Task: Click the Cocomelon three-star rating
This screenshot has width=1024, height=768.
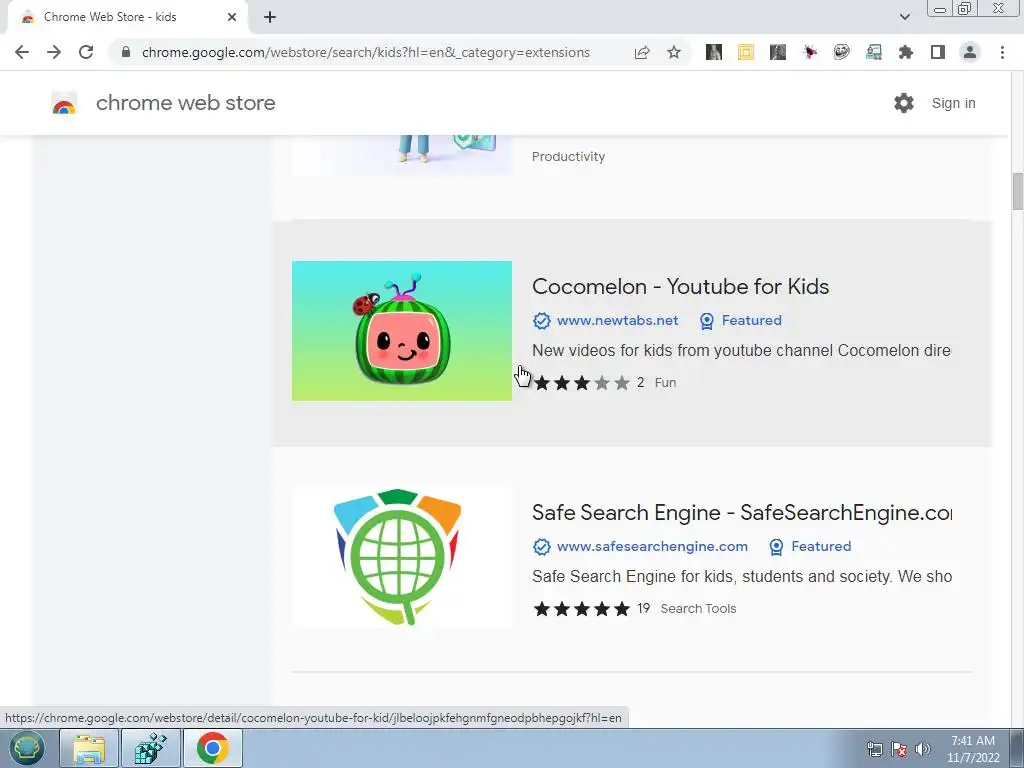Action: [581, 383]
